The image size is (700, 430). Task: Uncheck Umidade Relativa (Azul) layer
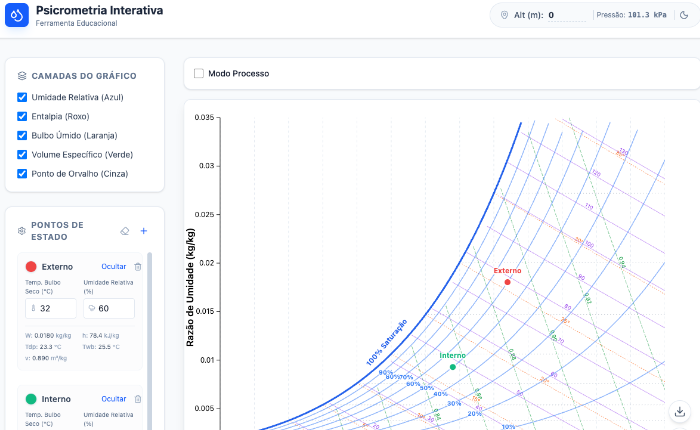click(x=22, y=97)
